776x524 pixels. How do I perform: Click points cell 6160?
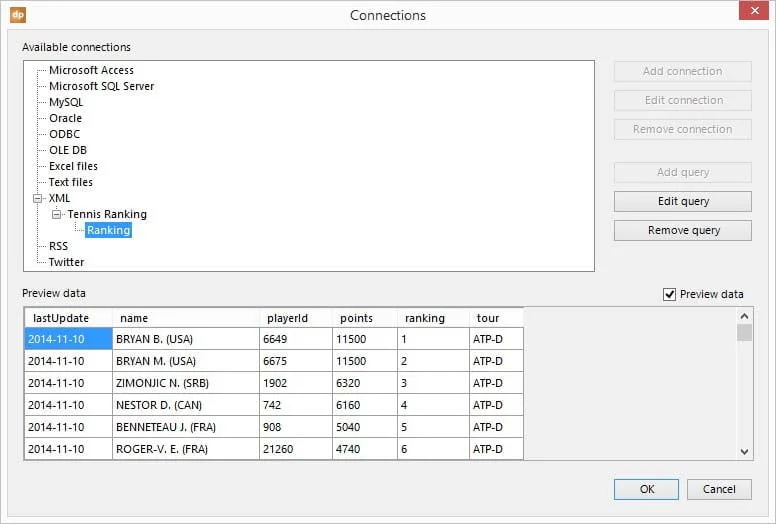pos(365,405)
